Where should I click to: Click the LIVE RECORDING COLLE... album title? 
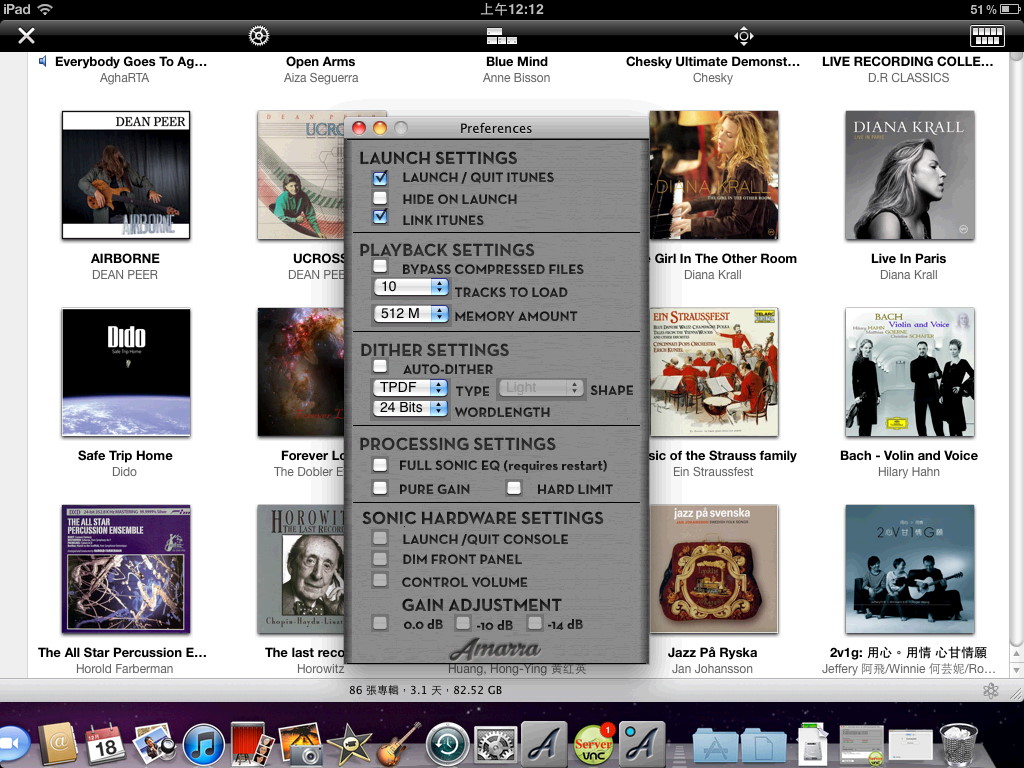[x=908, y=61]
